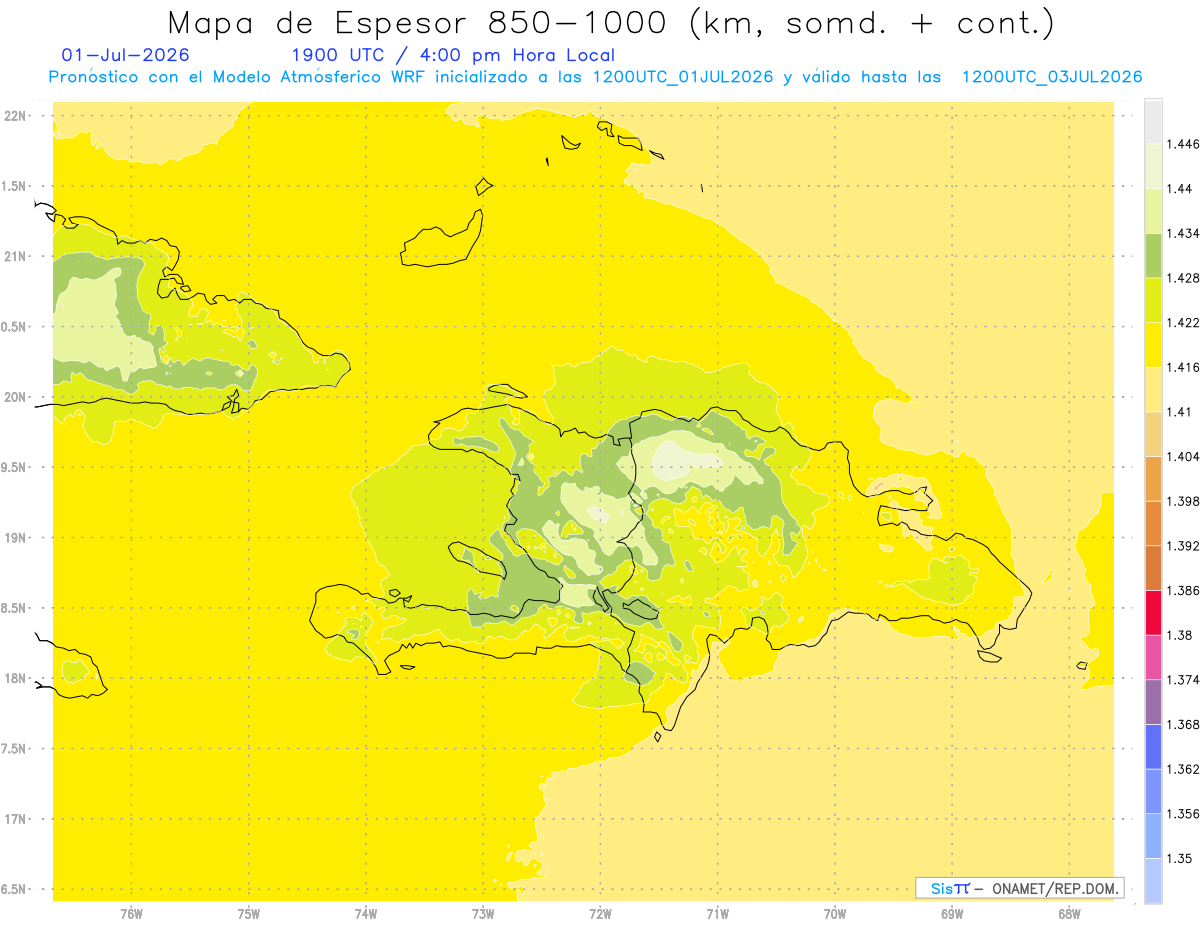Click the orange swatch between 1.392 and 1.398
1200x927 pixels.
click(1153, 523)
